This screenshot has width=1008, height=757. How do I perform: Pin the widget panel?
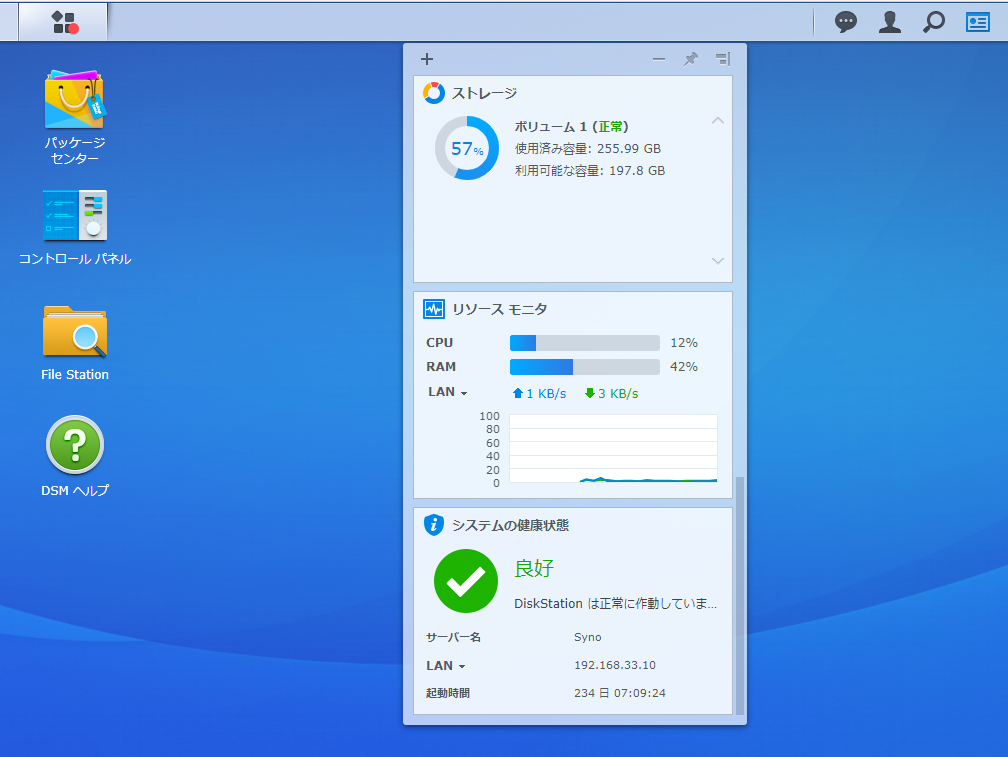690,59
